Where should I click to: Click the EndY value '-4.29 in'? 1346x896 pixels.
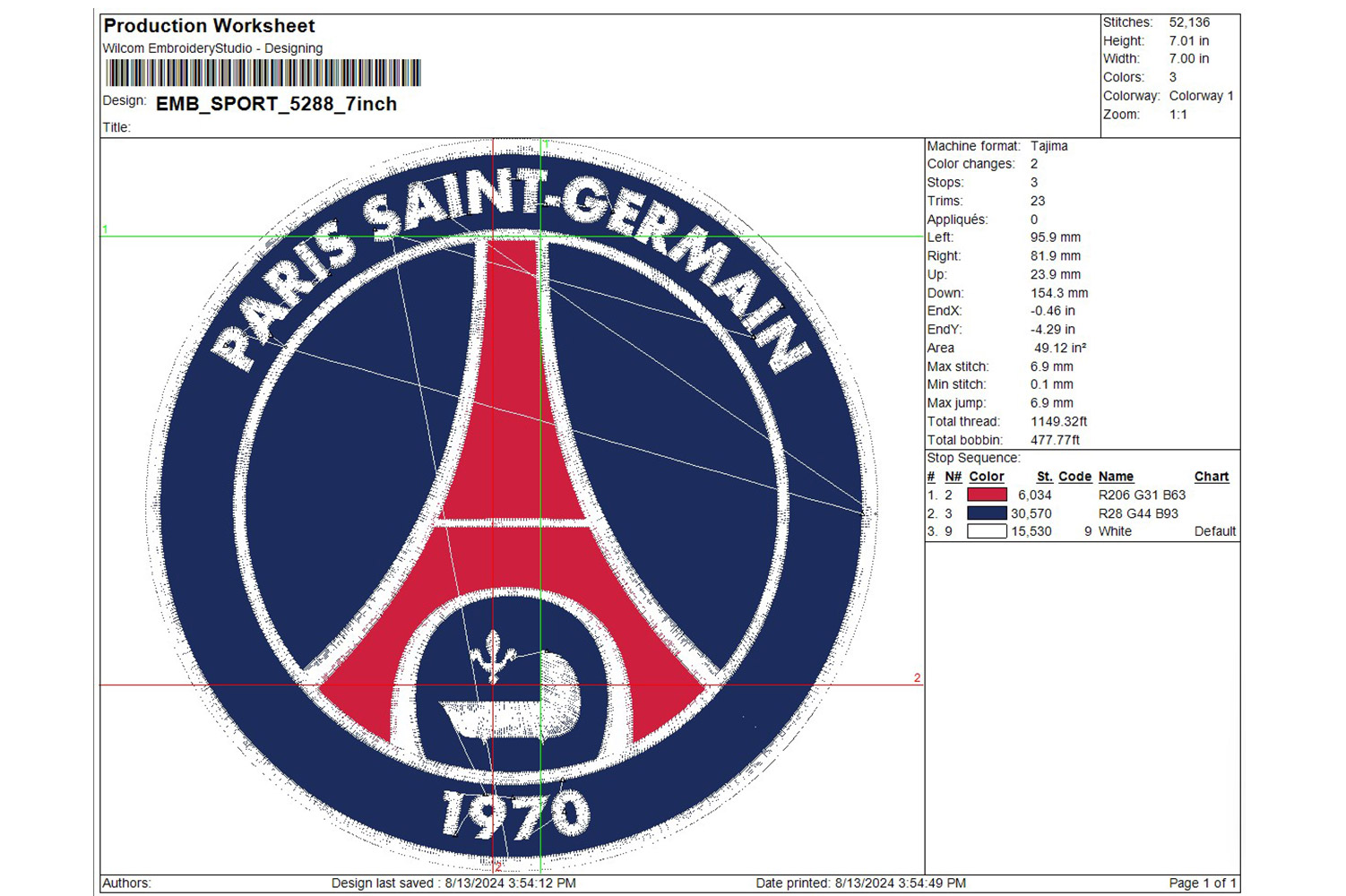tap(1053, 330)
